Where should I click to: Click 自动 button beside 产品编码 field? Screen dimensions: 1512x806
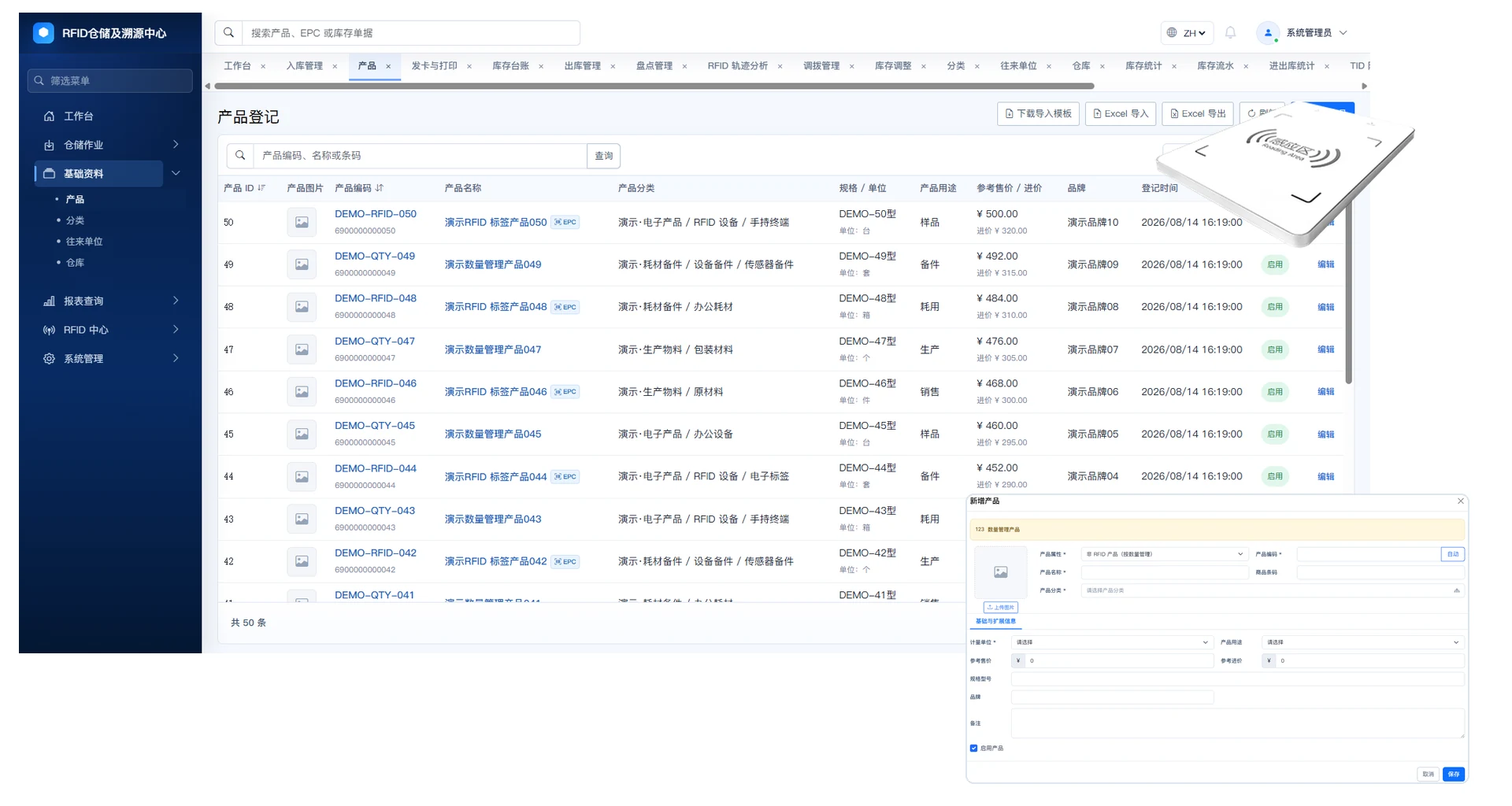[x=1453, y=554]
